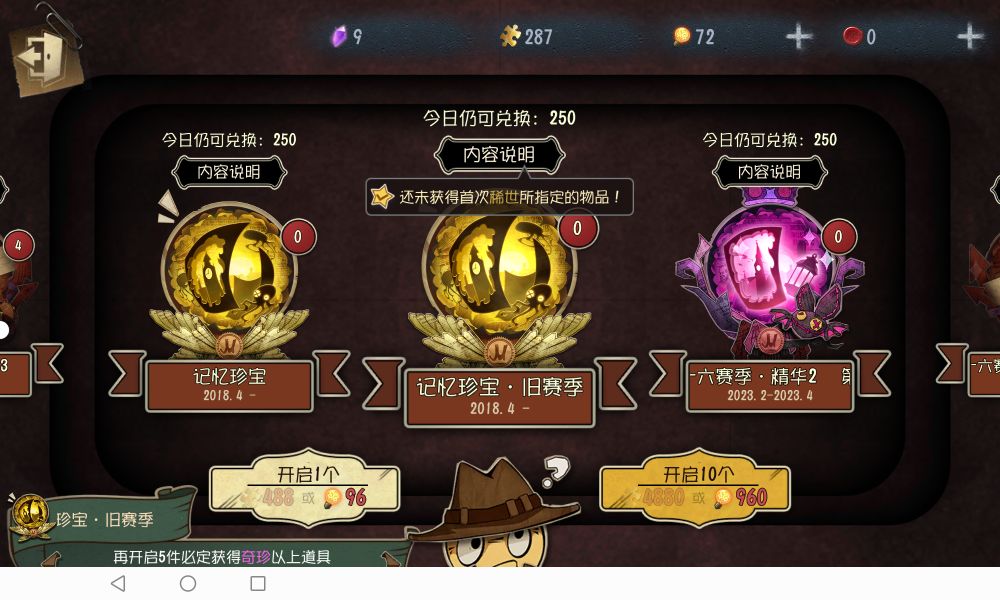This screenshot has width=1000, height=600.
Task: Tap the red coin currency icon
Action: (x=853, y=36)
